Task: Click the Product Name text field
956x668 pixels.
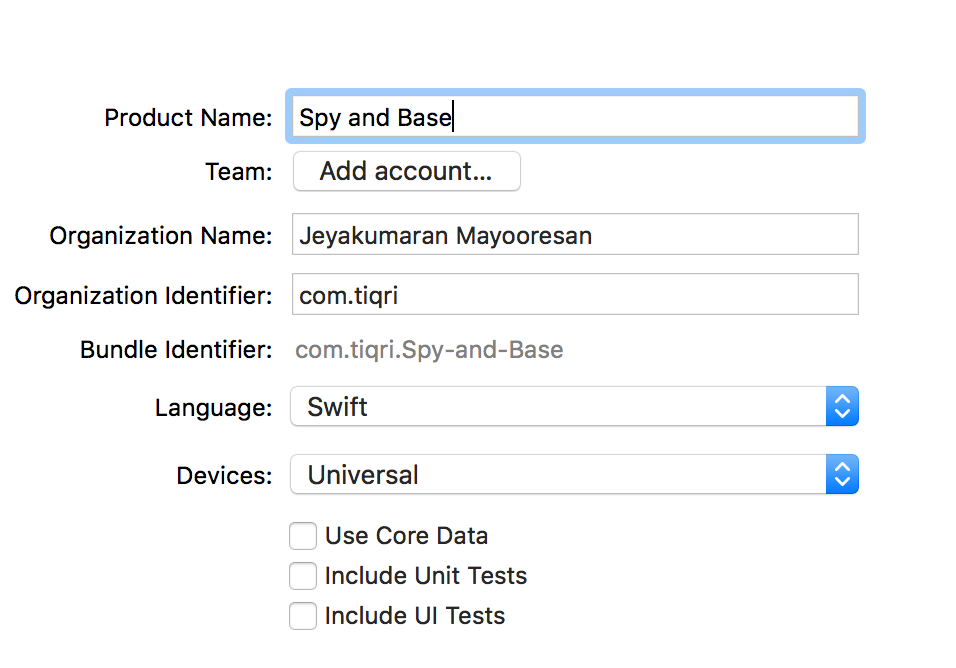Action: pos(575,117)
